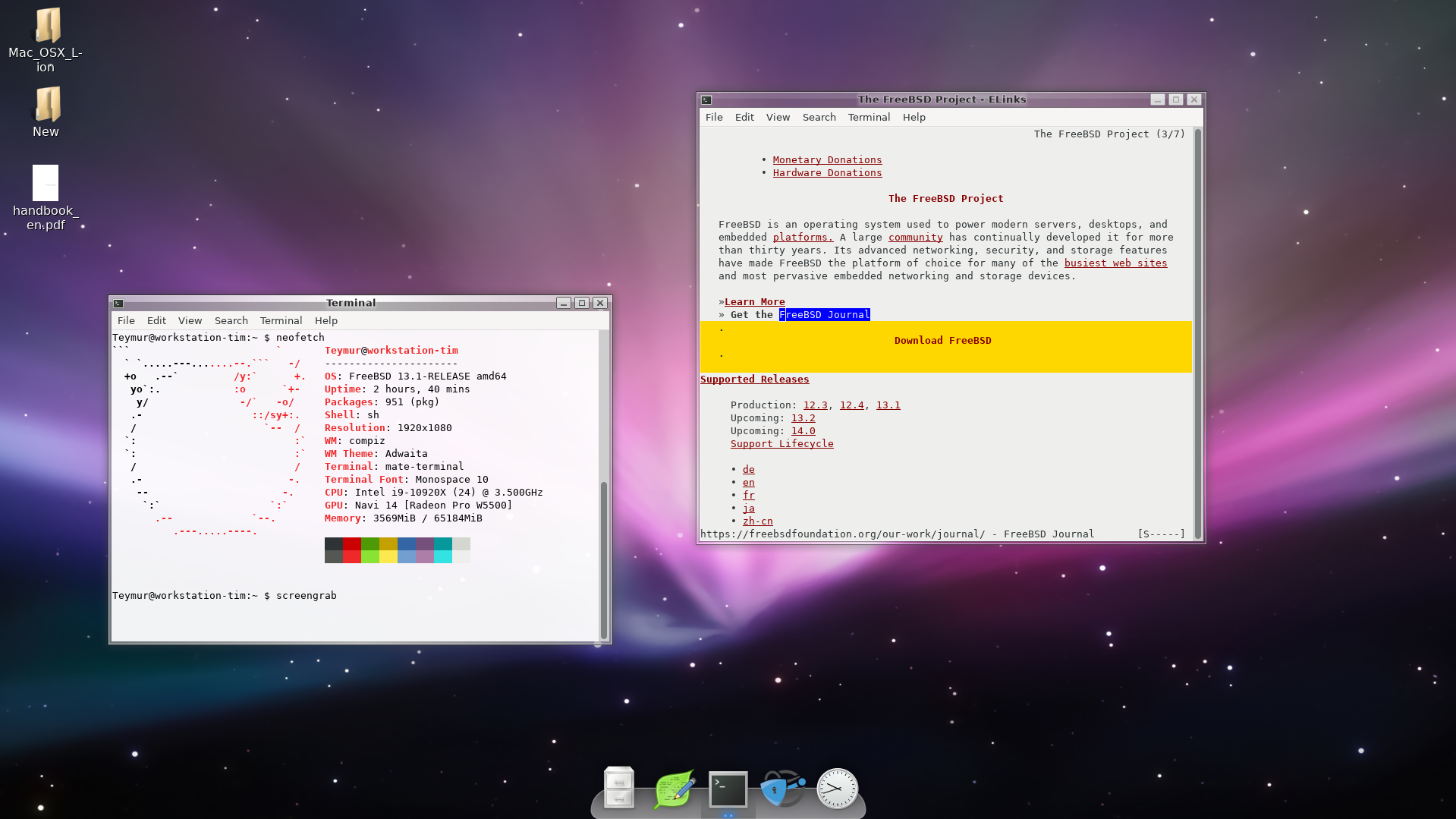Viewport: 1456px width, 819px height.
Task: Open the platforms. link
Action: 803,237
